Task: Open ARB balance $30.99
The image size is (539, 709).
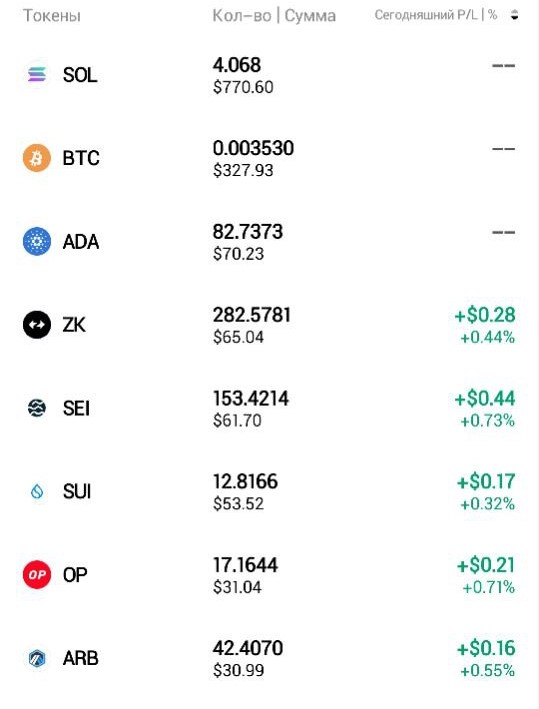Action: [x=238, y=671]
